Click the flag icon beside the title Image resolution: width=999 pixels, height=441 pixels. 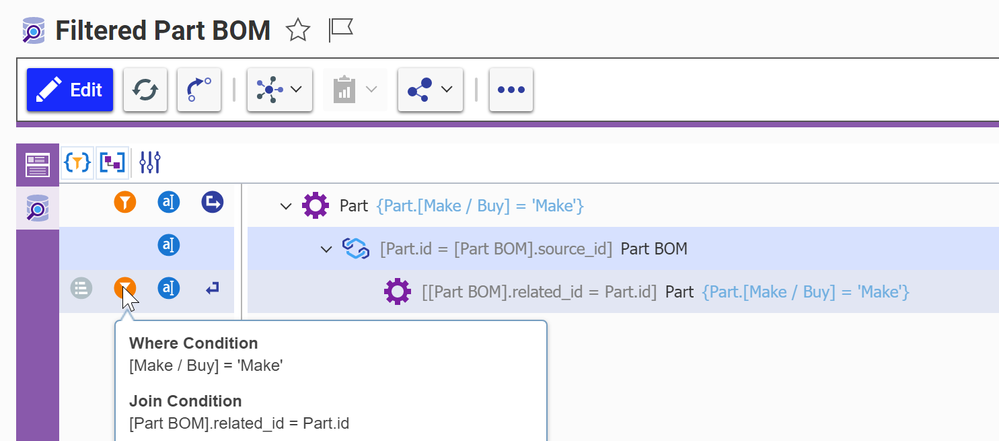[342, 31]
